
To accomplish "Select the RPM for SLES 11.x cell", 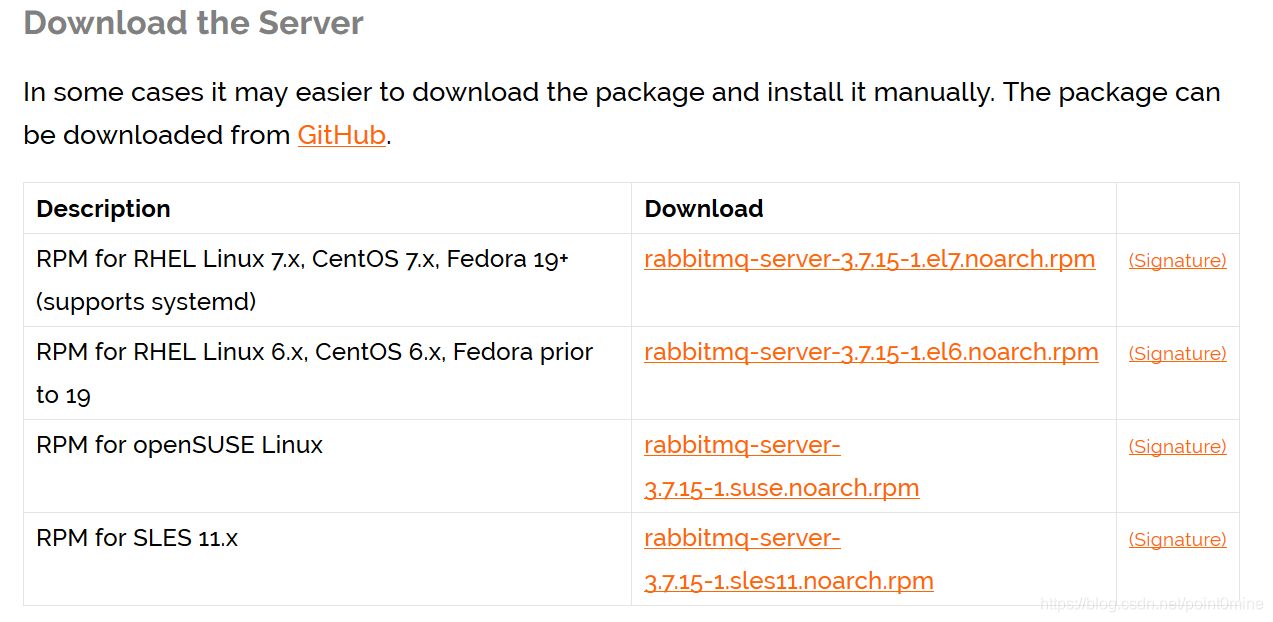I will [327, 559].
